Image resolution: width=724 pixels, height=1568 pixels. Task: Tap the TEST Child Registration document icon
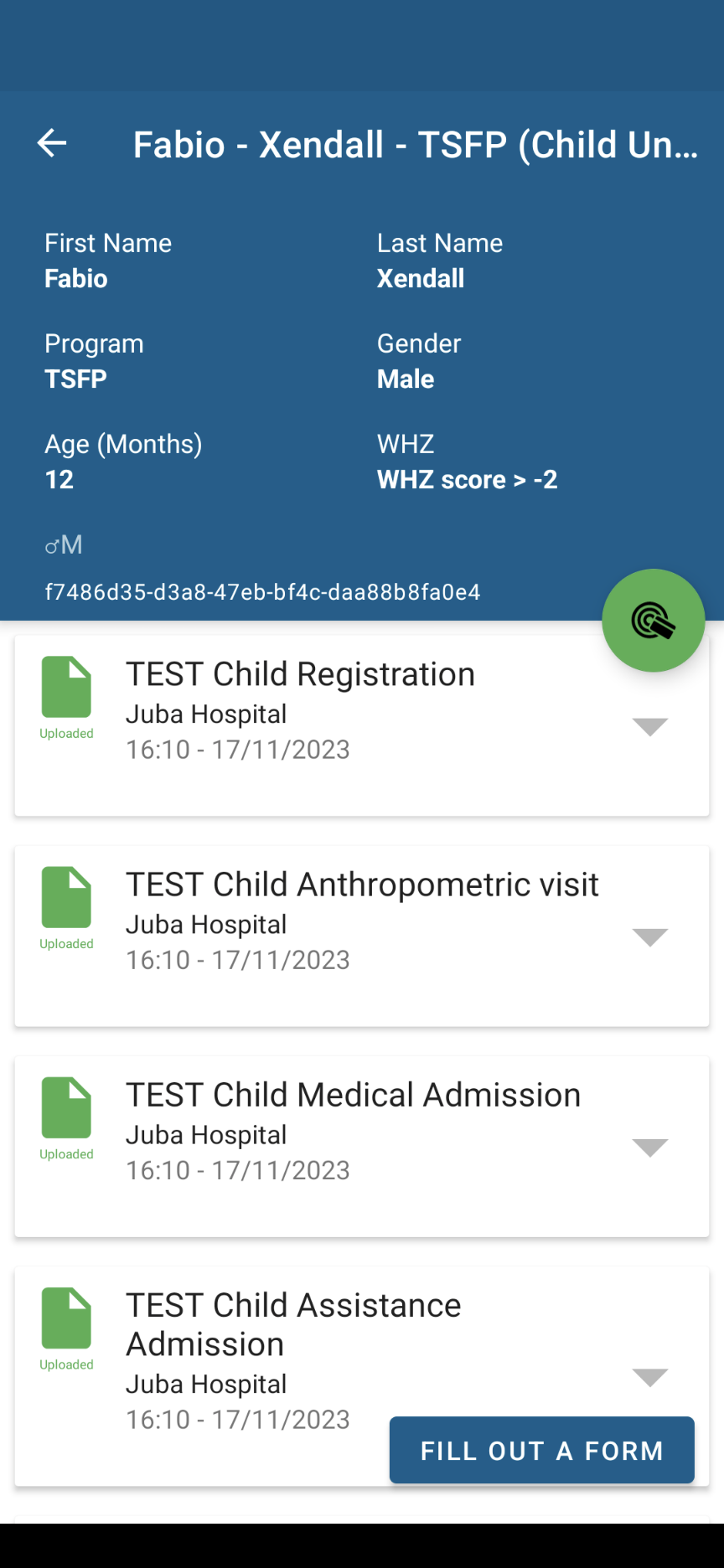pyautogui.click(x=66, y=687)
